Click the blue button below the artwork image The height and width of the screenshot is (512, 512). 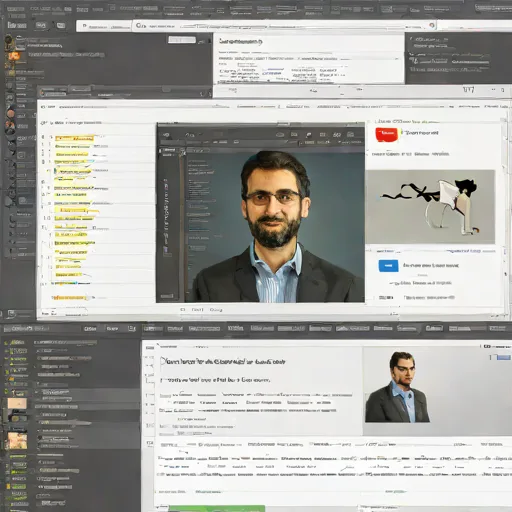[388, 266]
